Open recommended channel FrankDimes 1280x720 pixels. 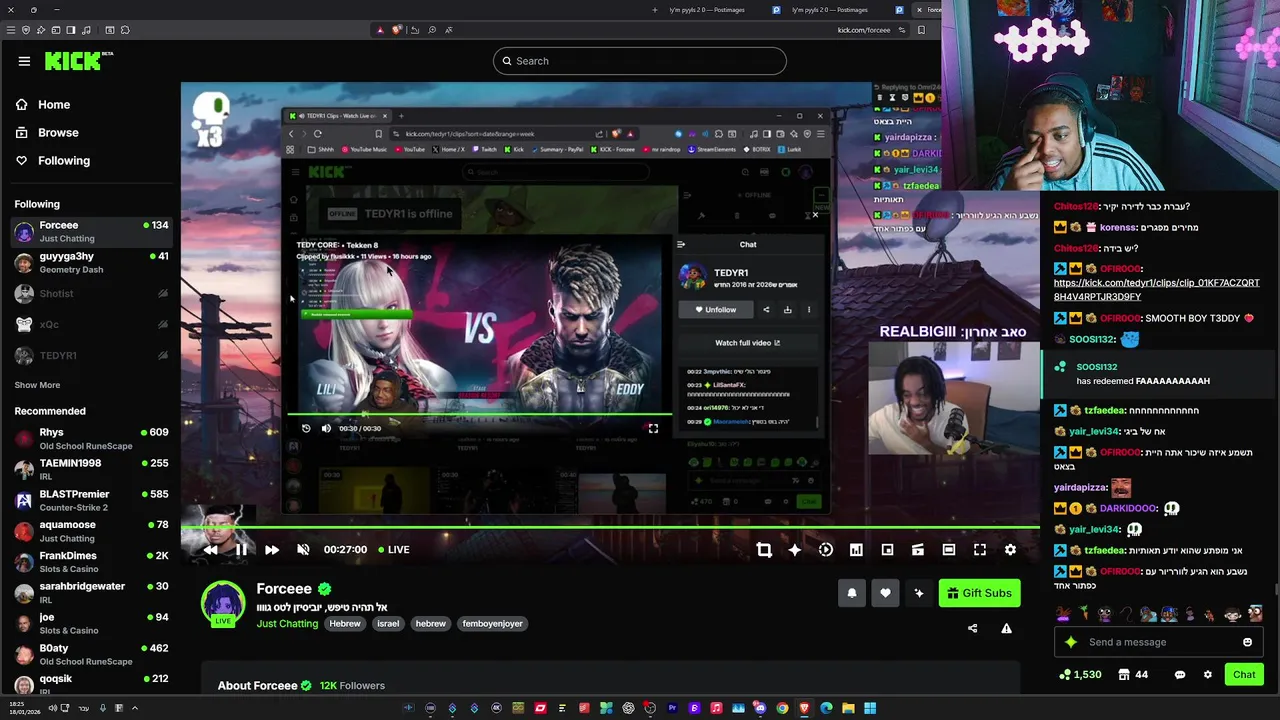pyautogui.click(x=90, y=562)
